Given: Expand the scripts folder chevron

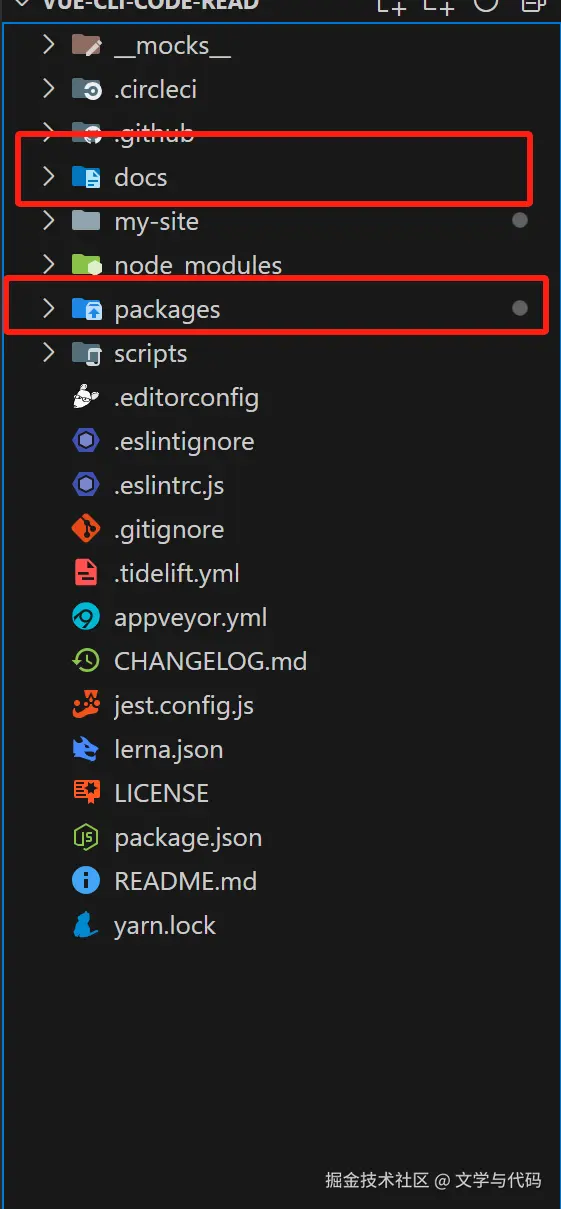Looking at the screenshot, I should click(x=47, y=354).
